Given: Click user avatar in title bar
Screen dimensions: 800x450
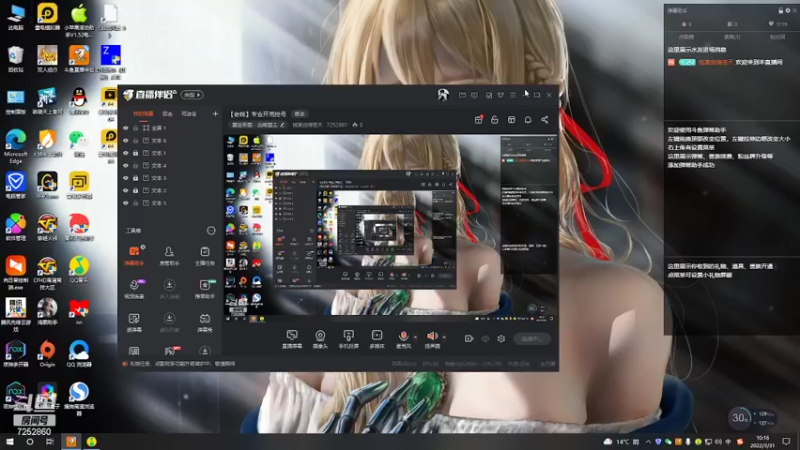Looking at the screenshot, I should [x=443, y=94].
